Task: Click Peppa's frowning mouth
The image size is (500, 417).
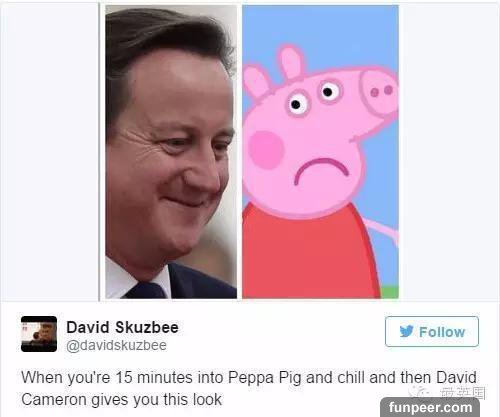Action: pos(321,171)
